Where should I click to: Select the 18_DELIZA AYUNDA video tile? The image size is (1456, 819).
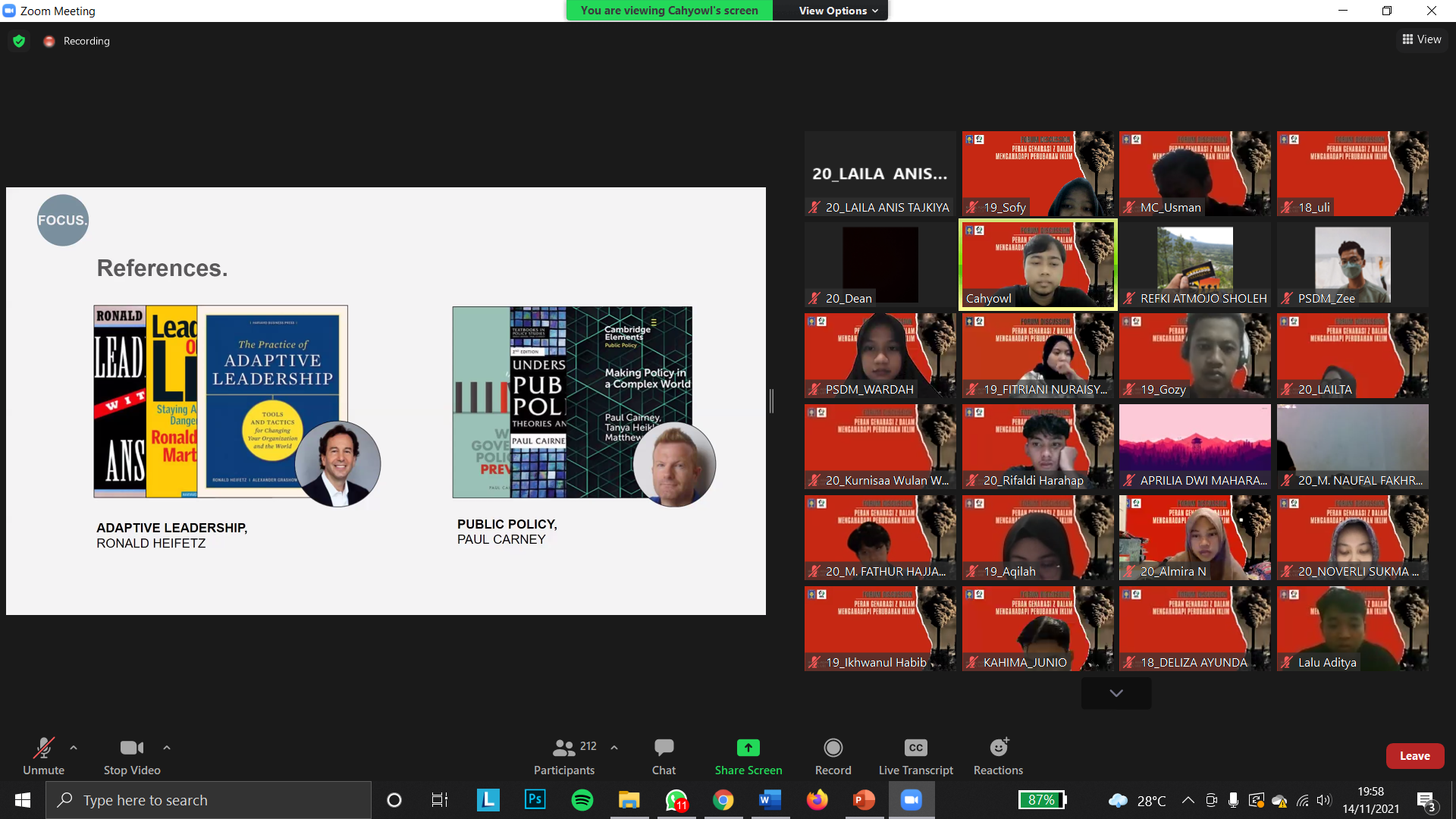[1195, 629]
